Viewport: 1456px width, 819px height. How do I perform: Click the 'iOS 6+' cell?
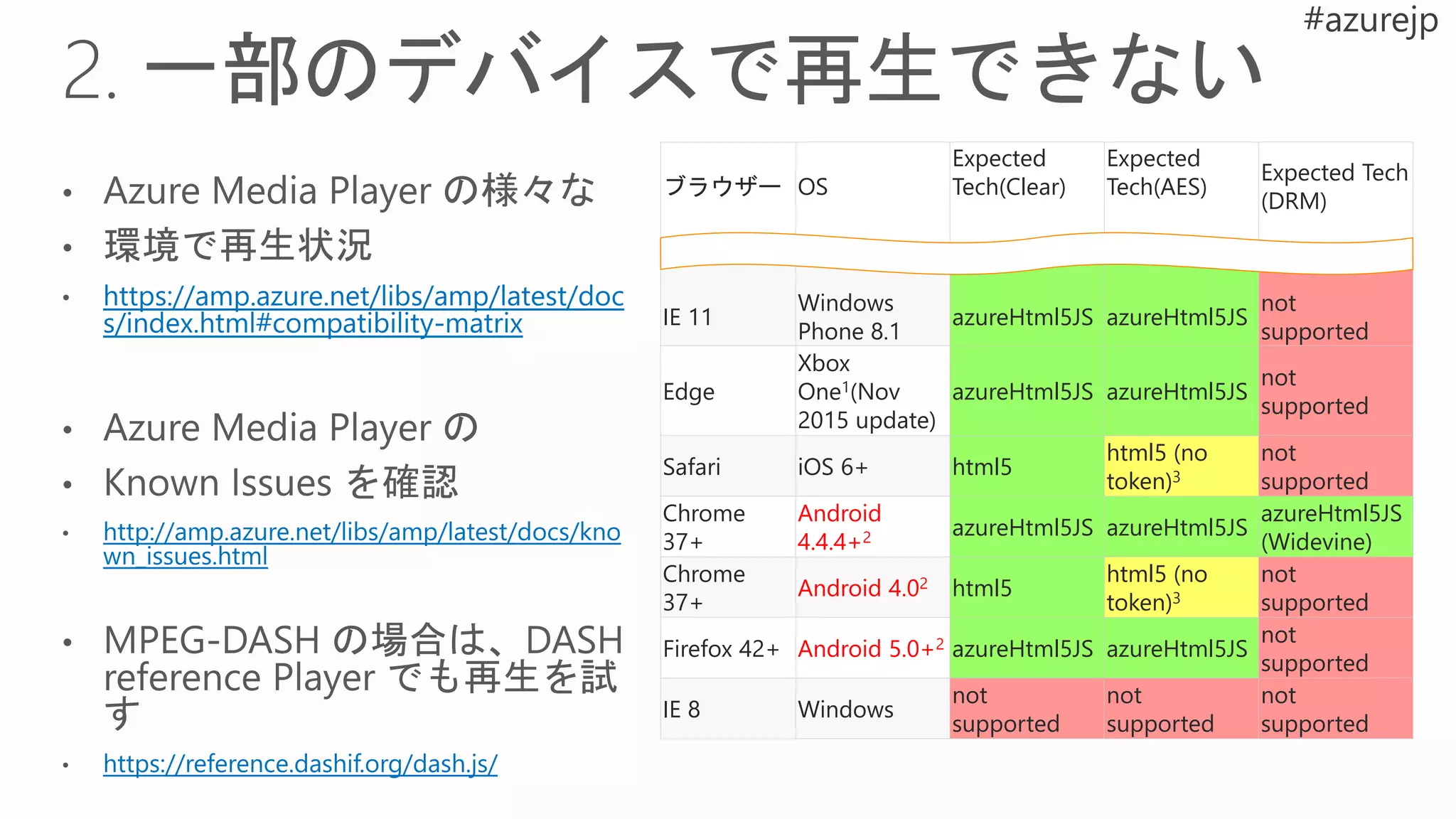872,466
